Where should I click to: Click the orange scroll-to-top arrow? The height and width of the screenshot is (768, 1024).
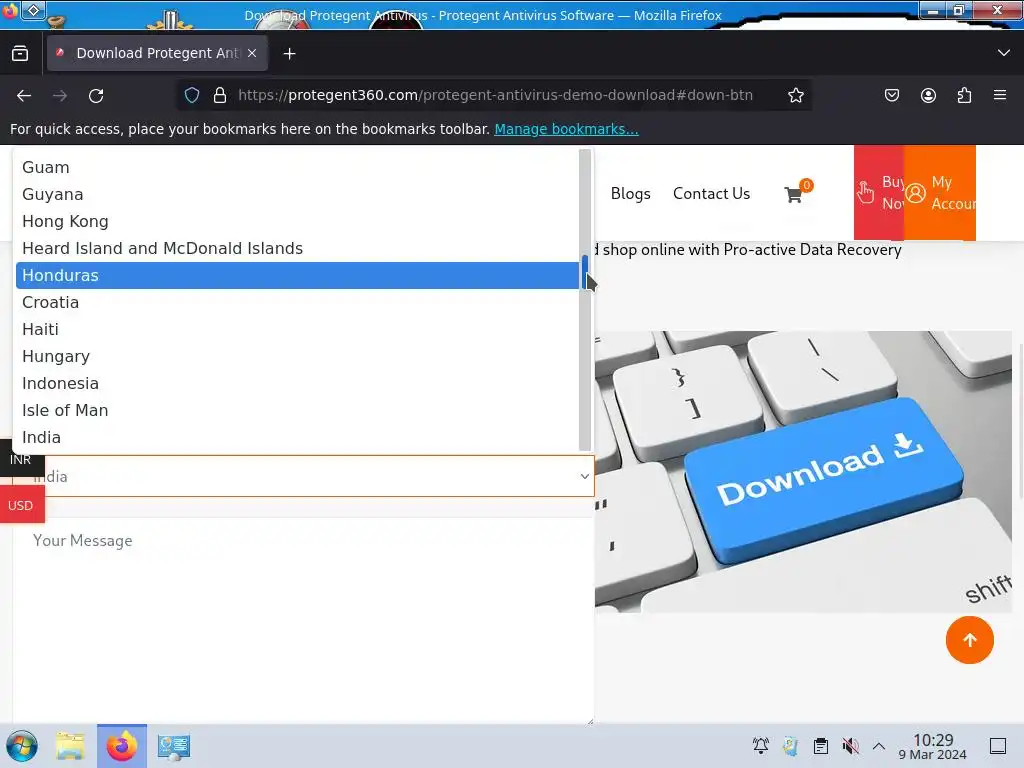[x=970, y=640]
